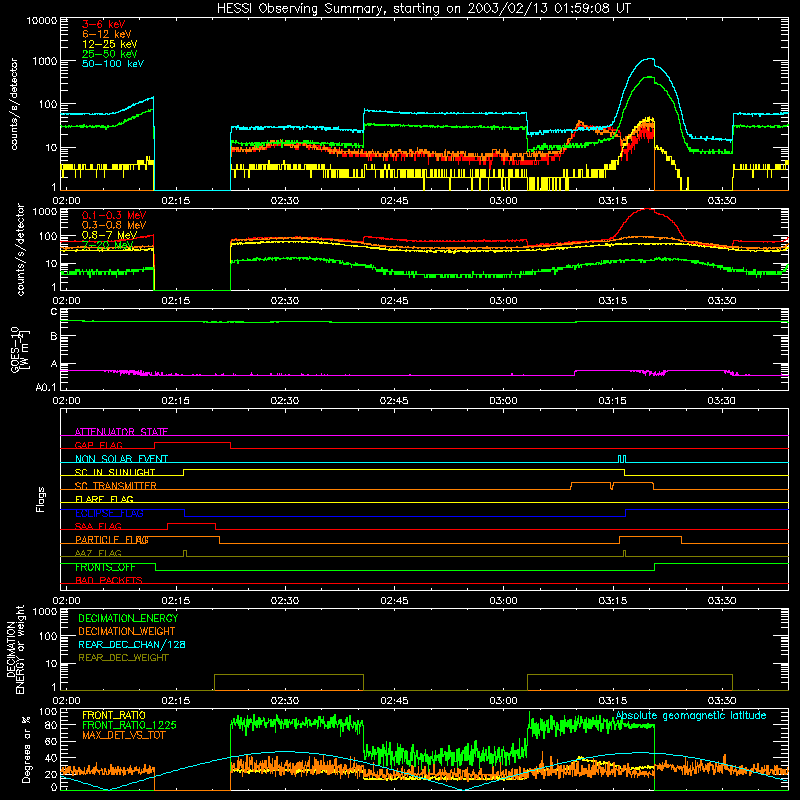Click the first REAR_DEC_WEIGHT step block
Viewport: 800px width, 800px height.
tap(289, 682)
